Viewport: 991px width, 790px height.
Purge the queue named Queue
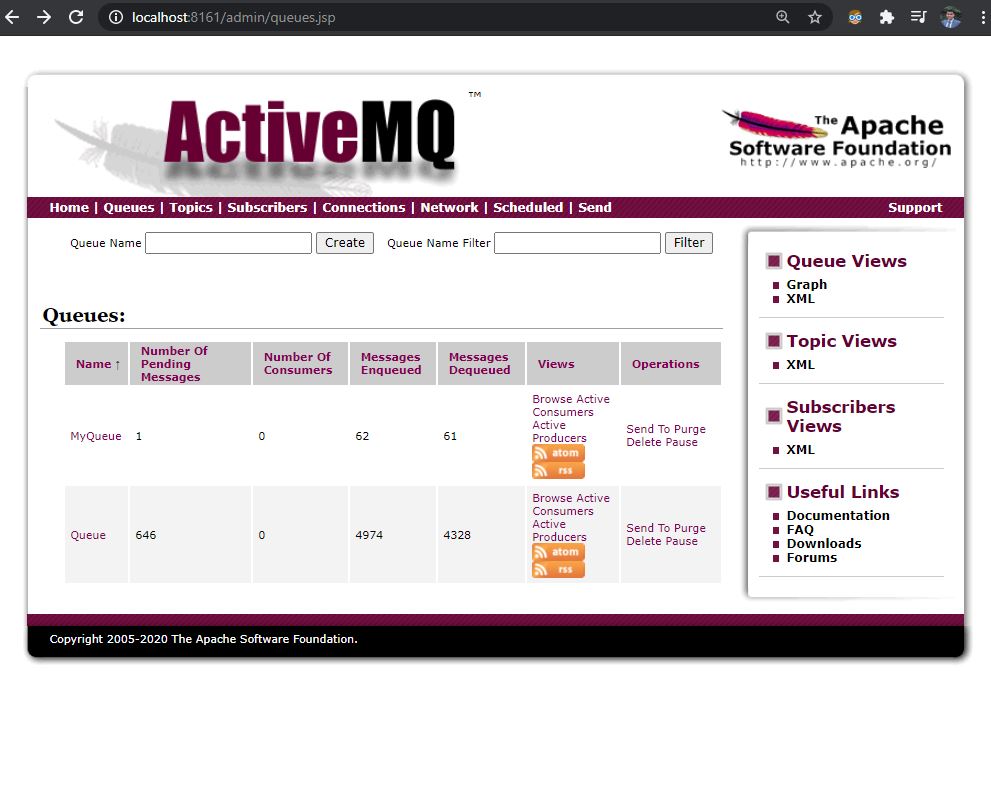(x=690, y=528)
